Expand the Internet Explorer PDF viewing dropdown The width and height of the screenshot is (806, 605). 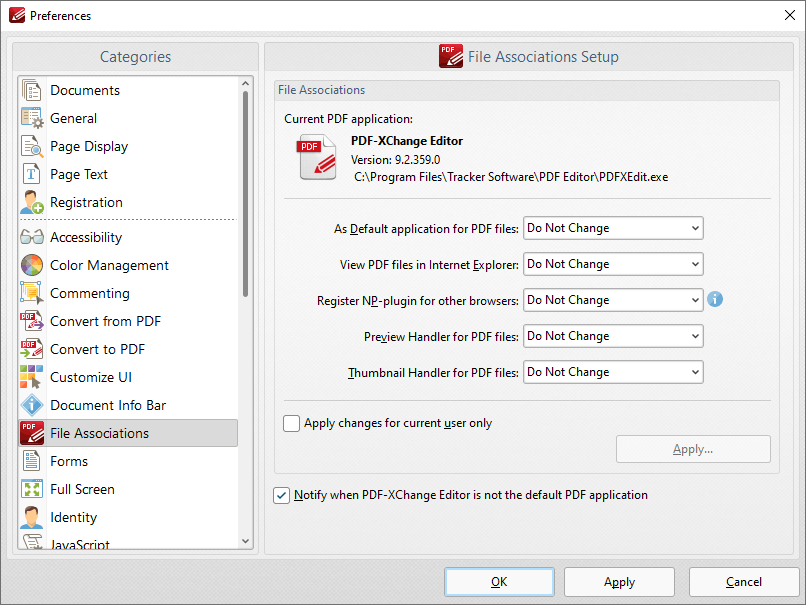point(612,264)
